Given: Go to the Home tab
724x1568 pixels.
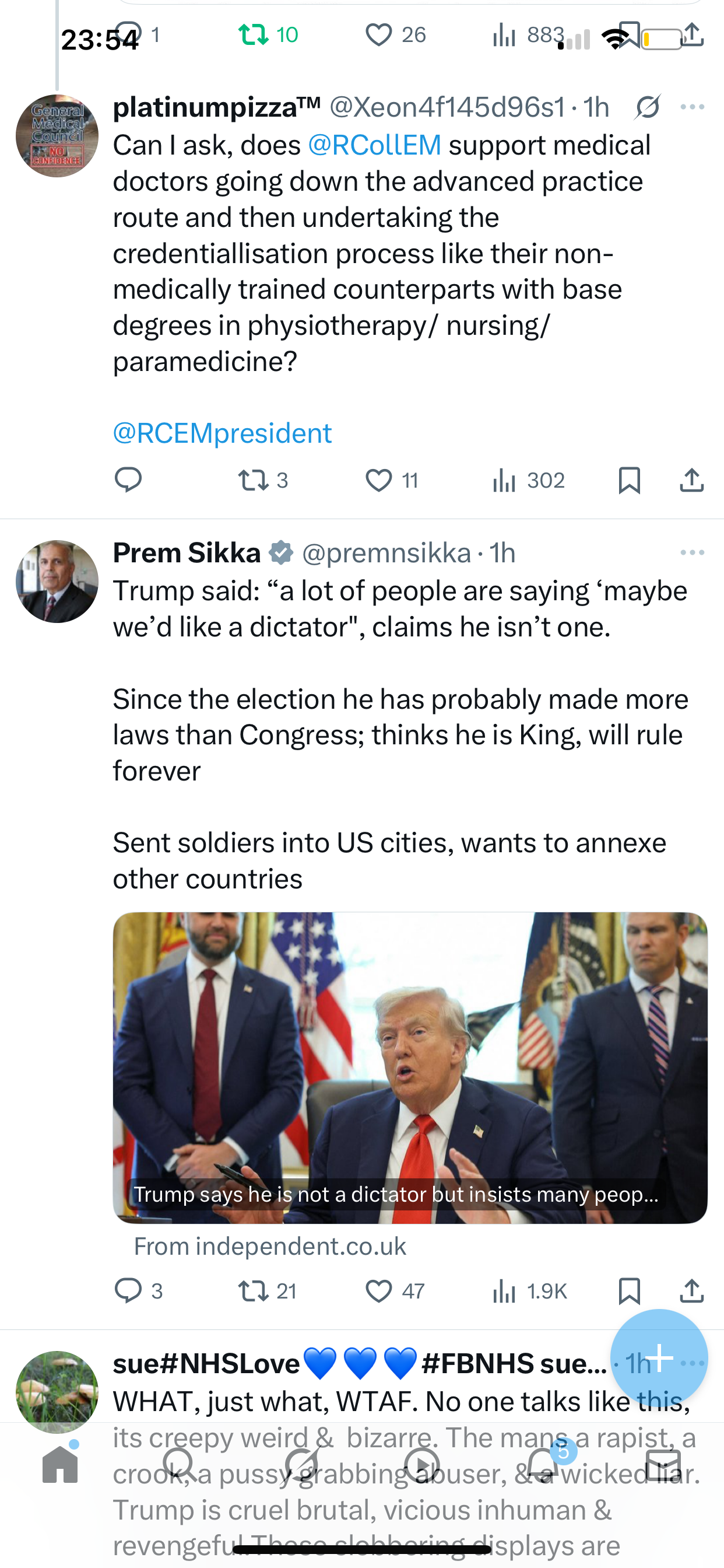Looking at the screenshot, I should pyautogui.click(x=60, y=1465).
